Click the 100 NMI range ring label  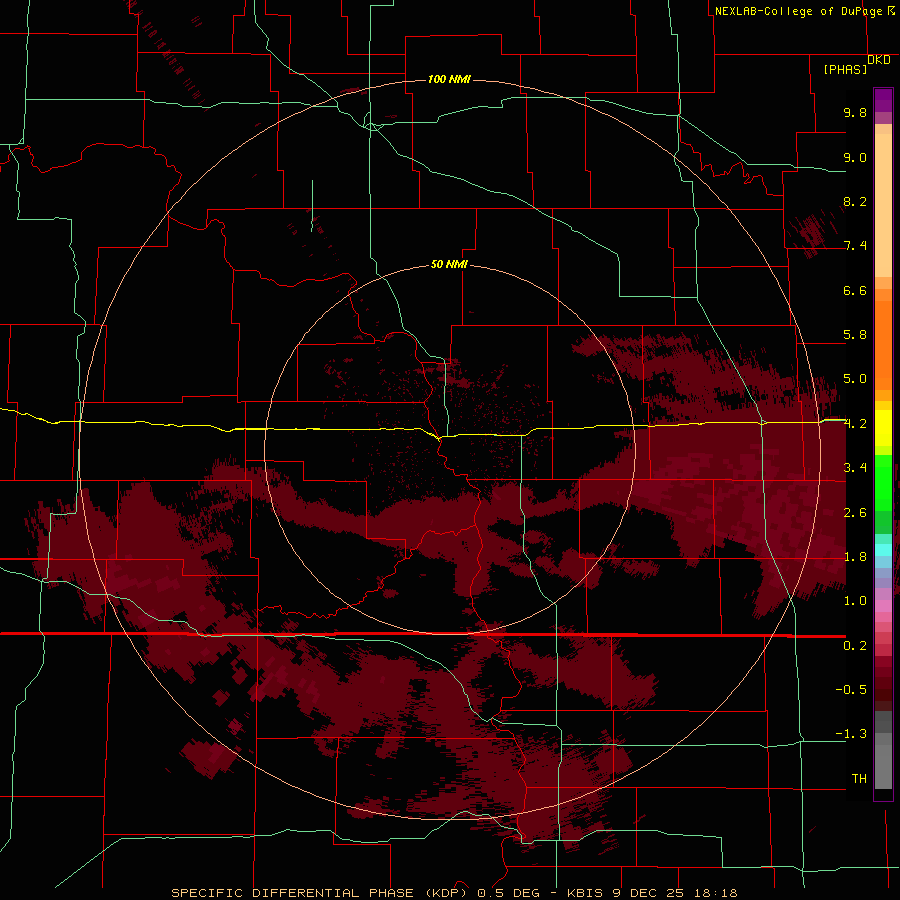pyautogui.click(x=449, y=79)
